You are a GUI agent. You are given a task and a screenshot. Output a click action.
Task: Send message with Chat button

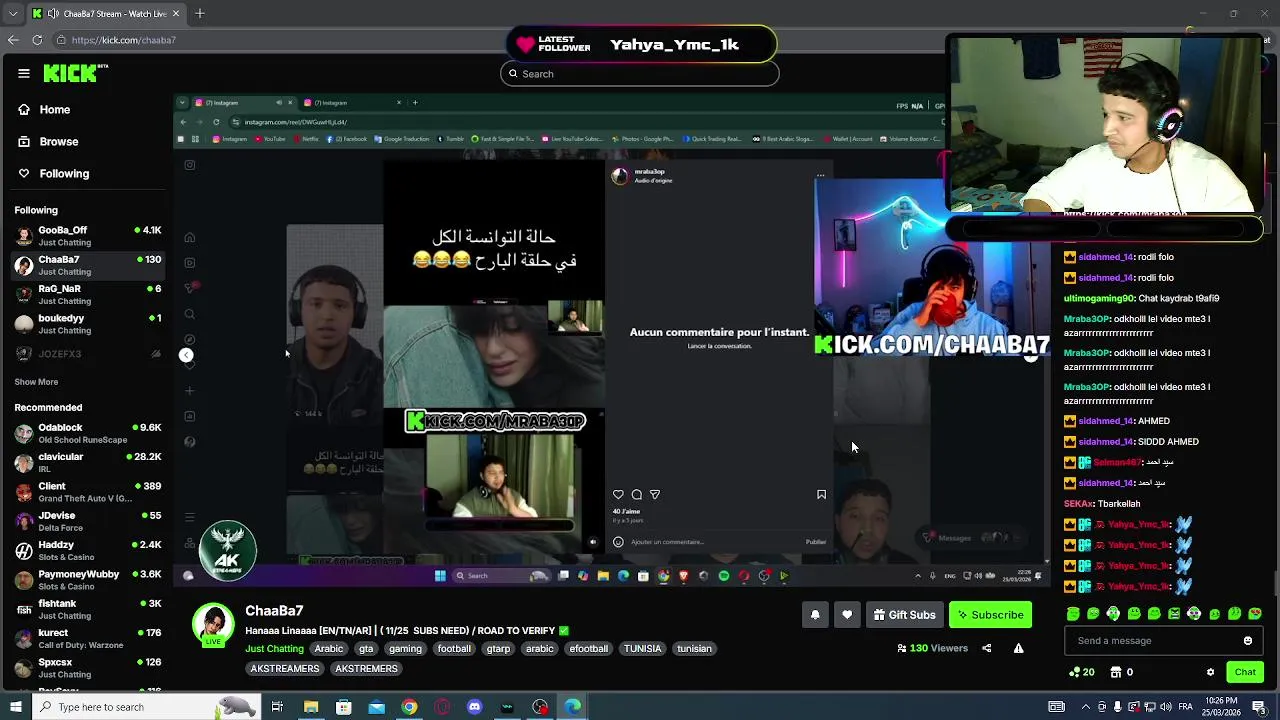pos(1245,672)
